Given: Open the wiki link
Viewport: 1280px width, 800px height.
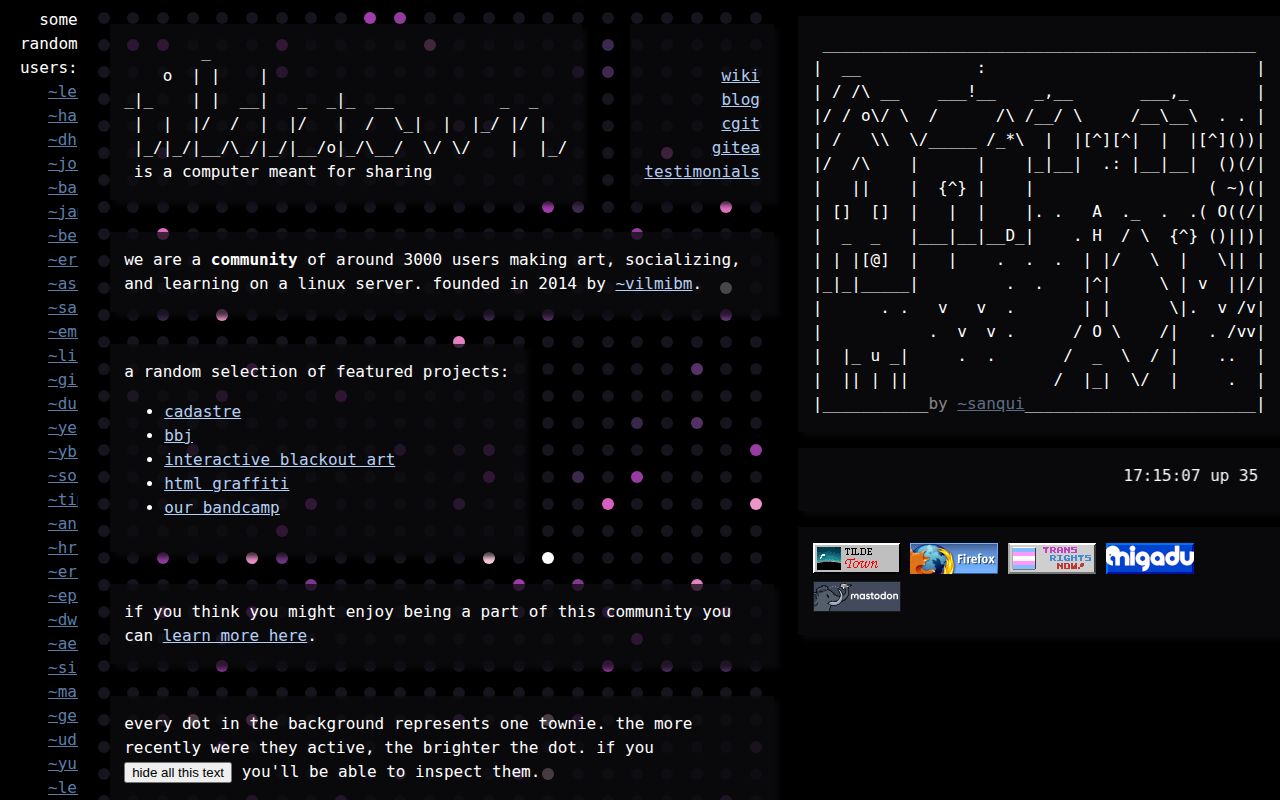Looking at the screenshot, I should pos(740,76).
